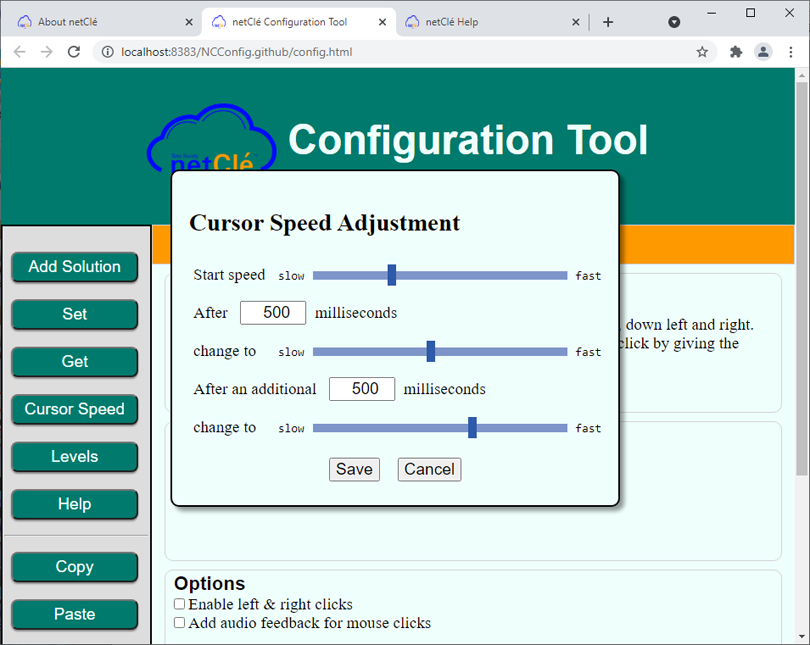Click the Copy sidebar button
Image resolution: width=810 pixels, height=645 pixels.
pyautogui.click(x=74, y=567)
